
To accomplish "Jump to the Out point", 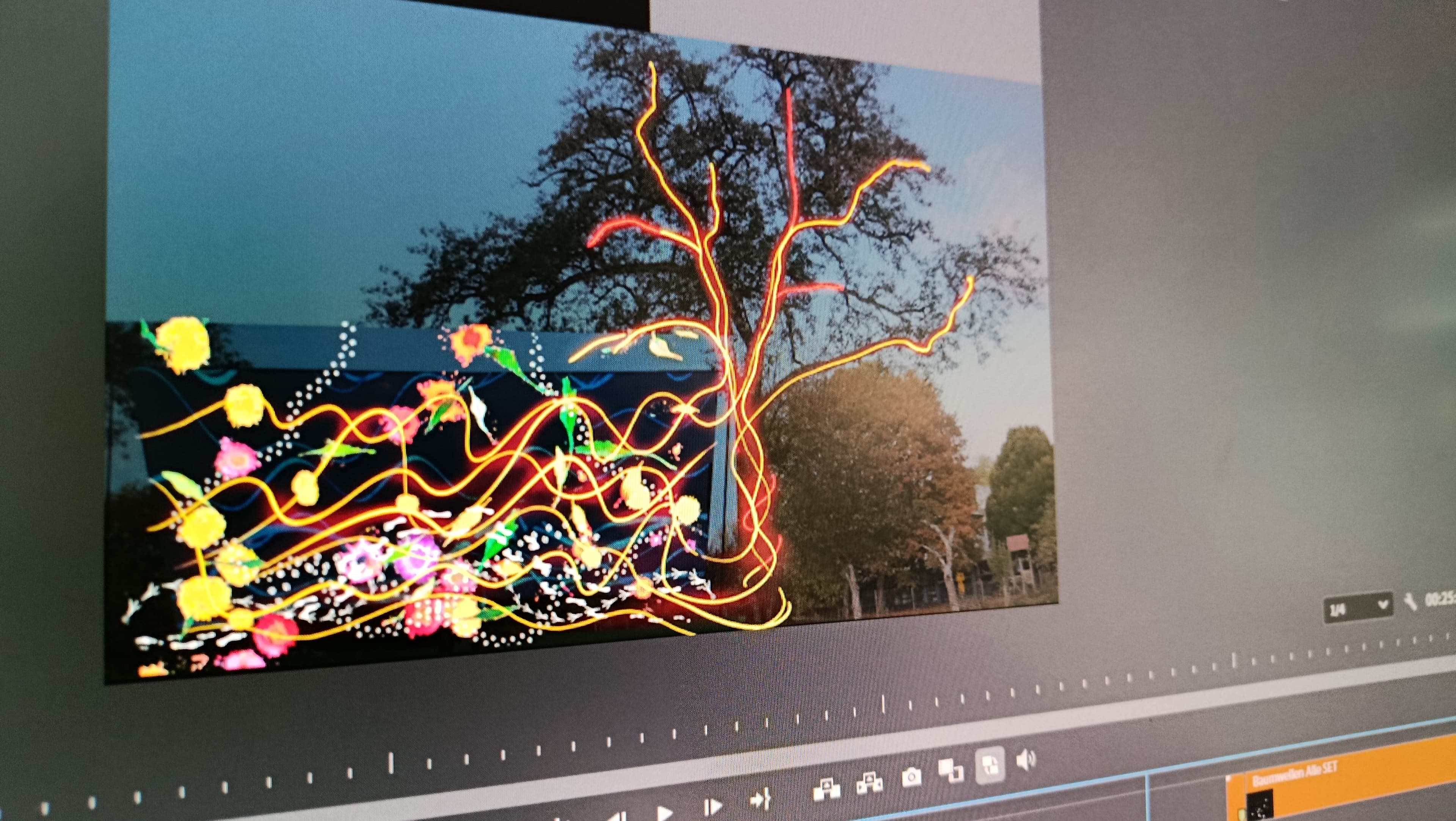I will pos(759,799).
